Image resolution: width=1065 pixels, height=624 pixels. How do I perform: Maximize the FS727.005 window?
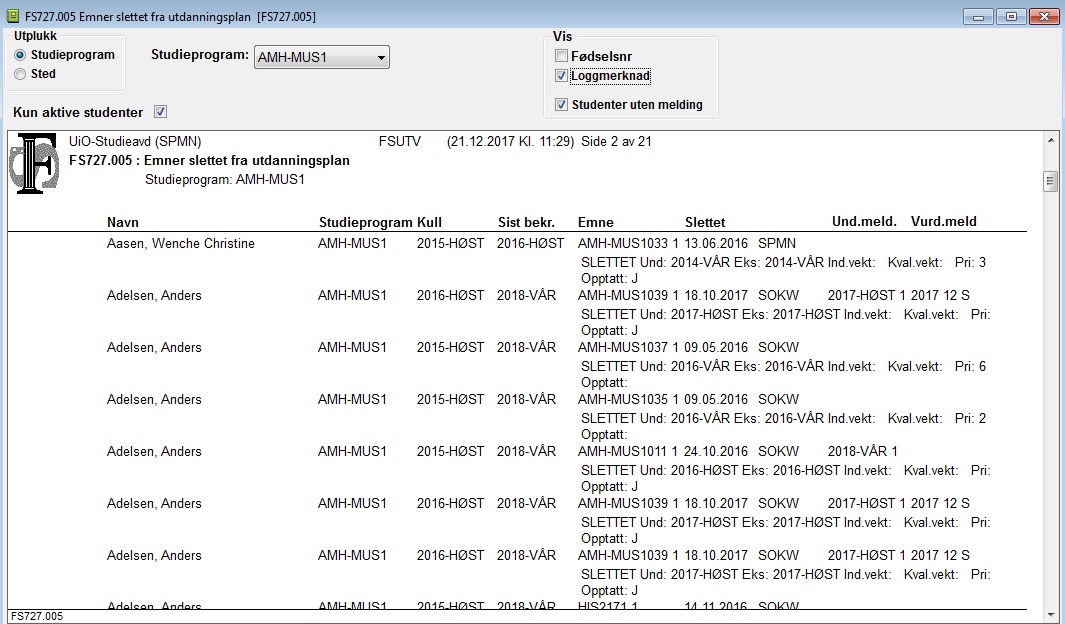tap(1011, 17)
